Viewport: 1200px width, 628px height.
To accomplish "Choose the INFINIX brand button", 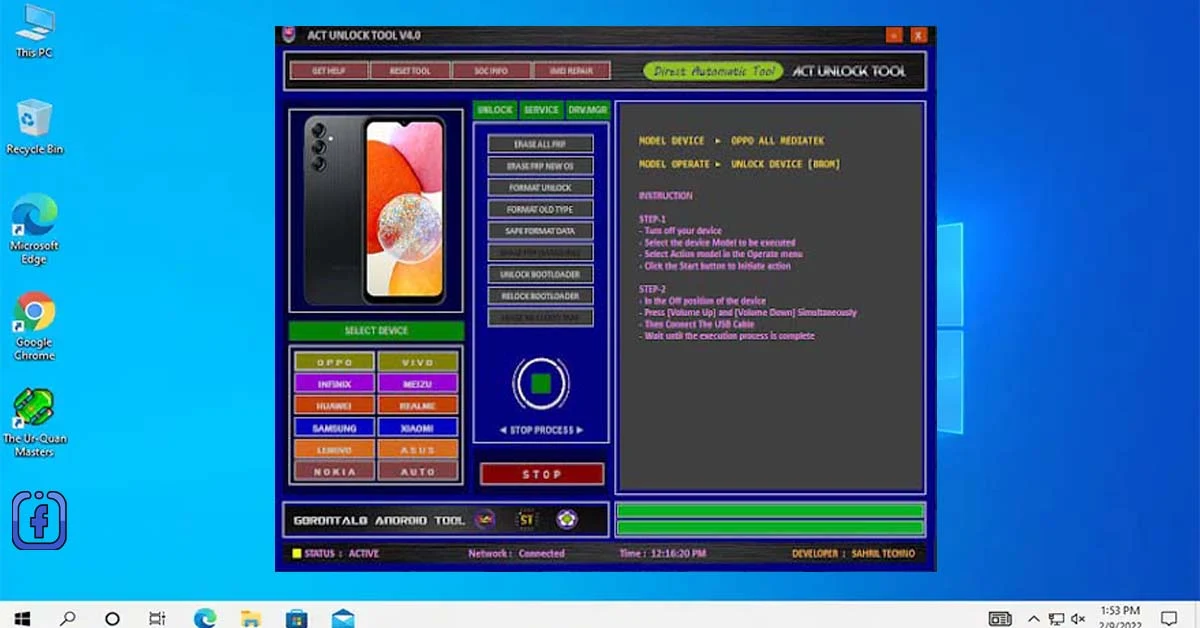I will (x=335, y=383).
